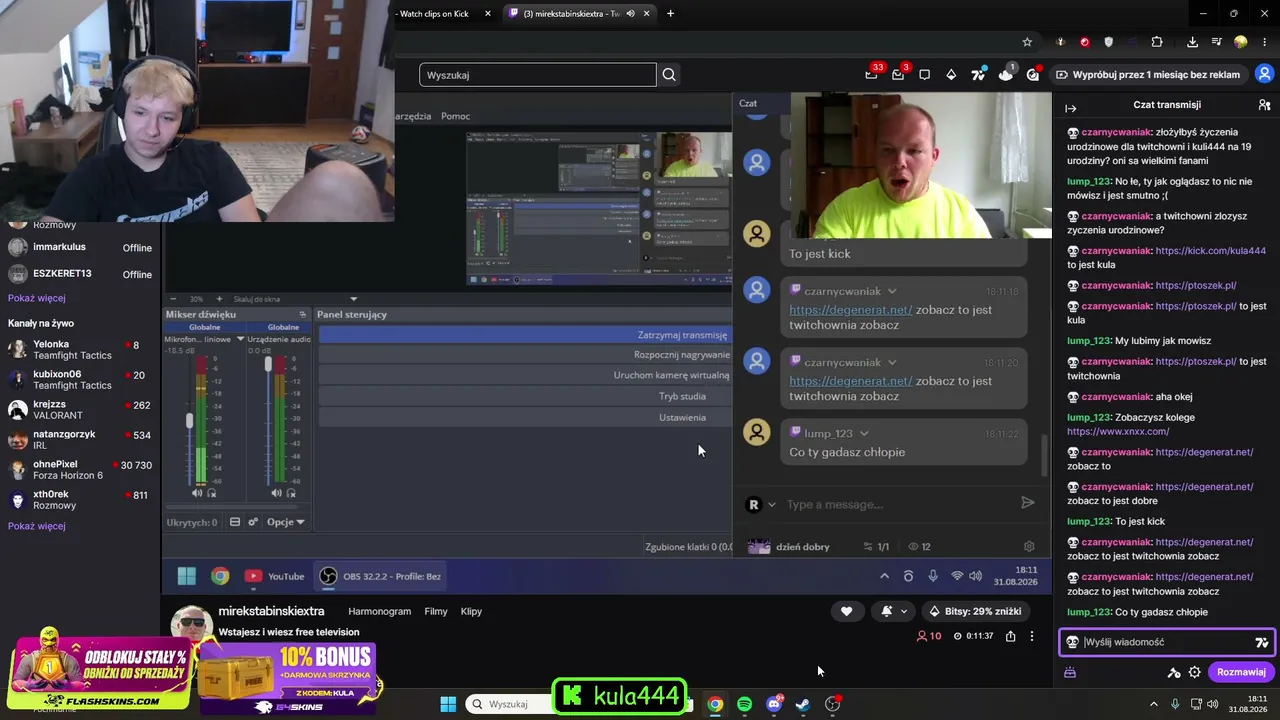Click the Twitch search magnifier button
The width and height of the screenshot is (1280, 720).
669,75
